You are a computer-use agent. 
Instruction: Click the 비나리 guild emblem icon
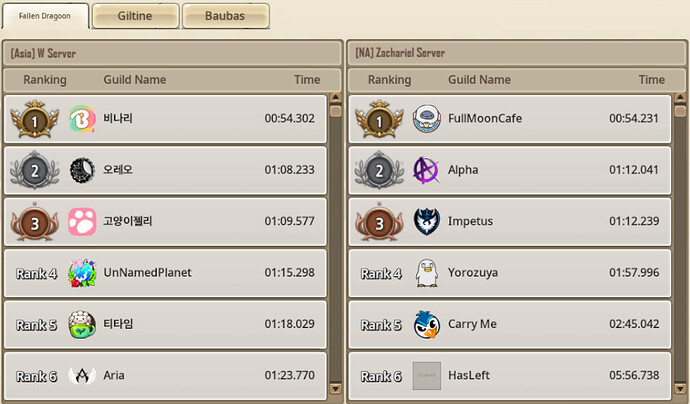pyautogui.click(x=82, y=119)
